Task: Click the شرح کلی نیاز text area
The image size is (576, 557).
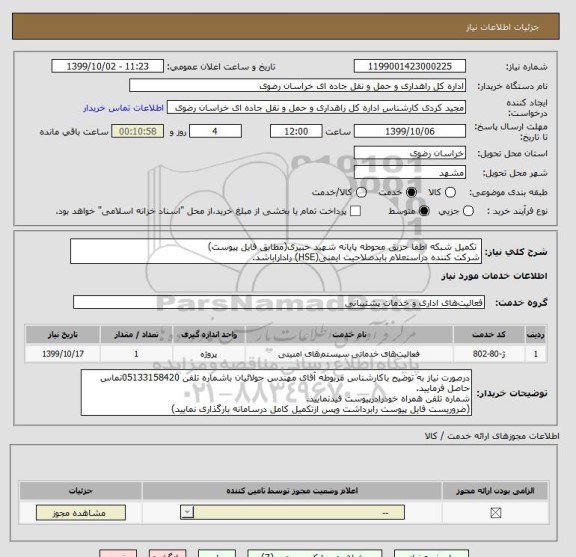Action: tap(276, 252)
